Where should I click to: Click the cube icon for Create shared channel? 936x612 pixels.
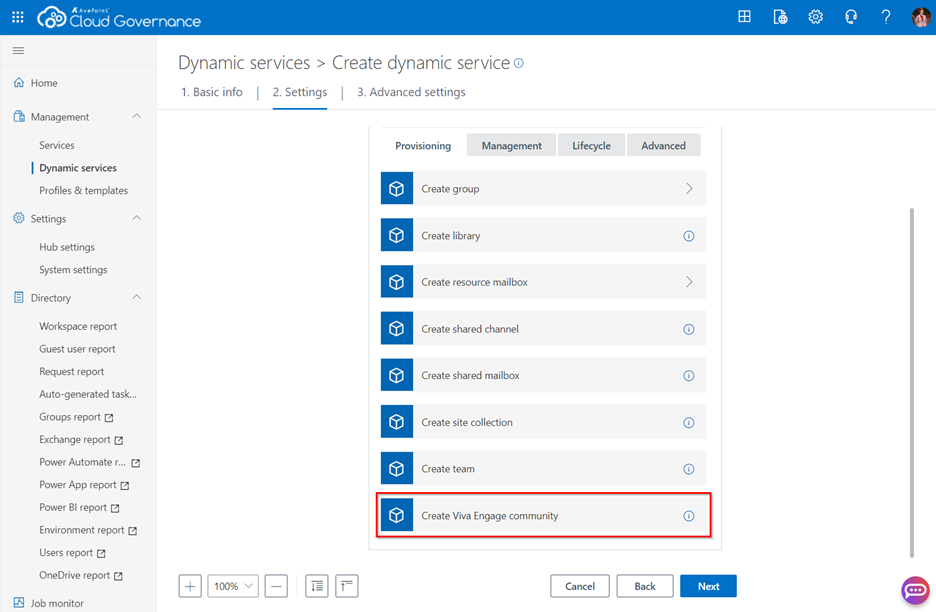tap(397, 328)
